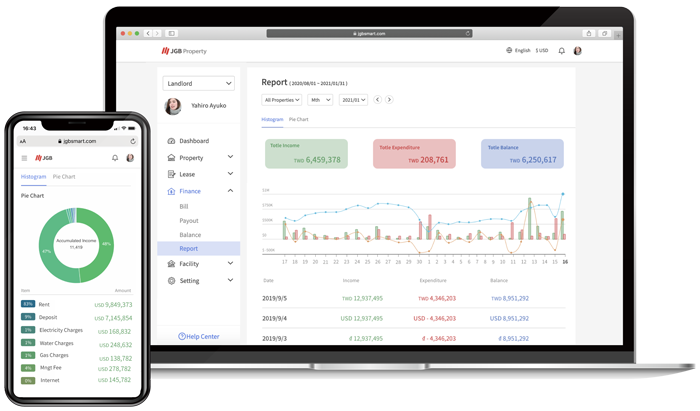Switch to the Pie Chart tab on desktop
The width and height of the screenshot is (700, 411).
299,119
